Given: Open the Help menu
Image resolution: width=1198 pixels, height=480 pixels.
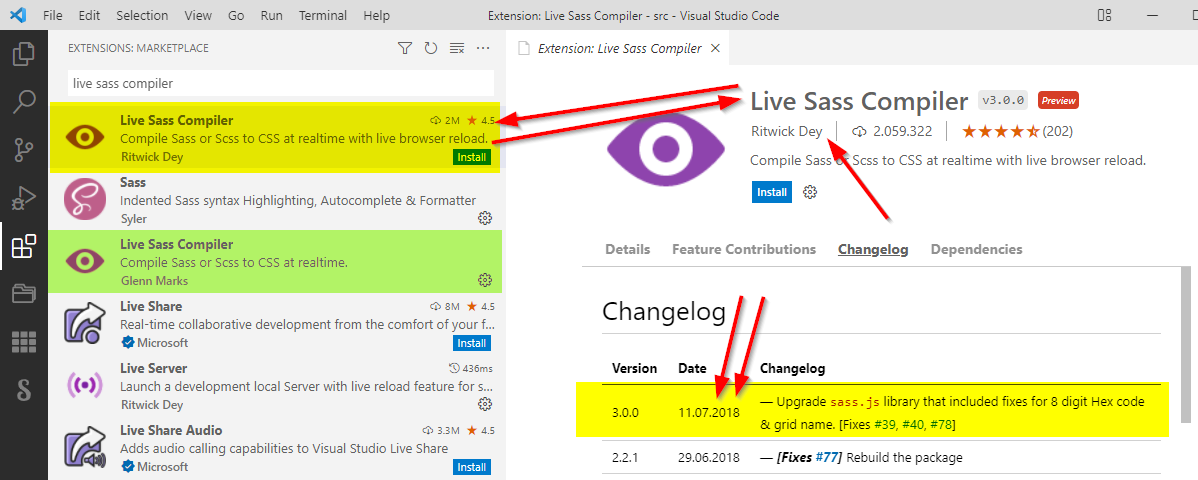Looking at the screenshot, I should pyautogui.click(x=376, y=15).
